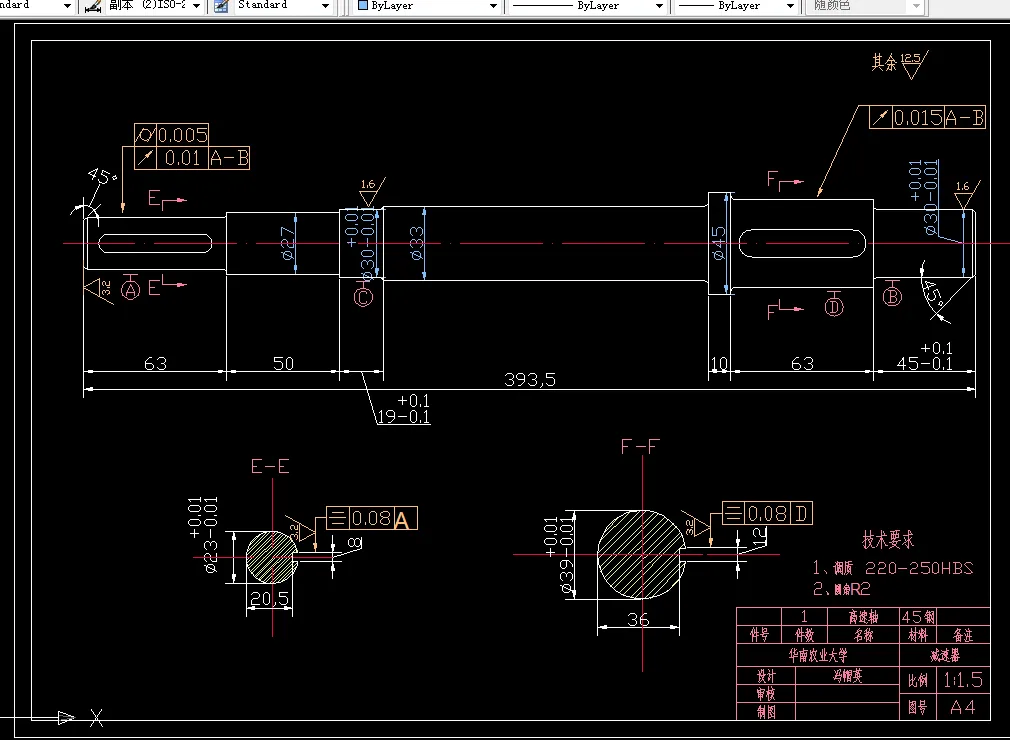Open the Table Style manager icon
This screenshot has width=1010, height=740.
(221, 6)
